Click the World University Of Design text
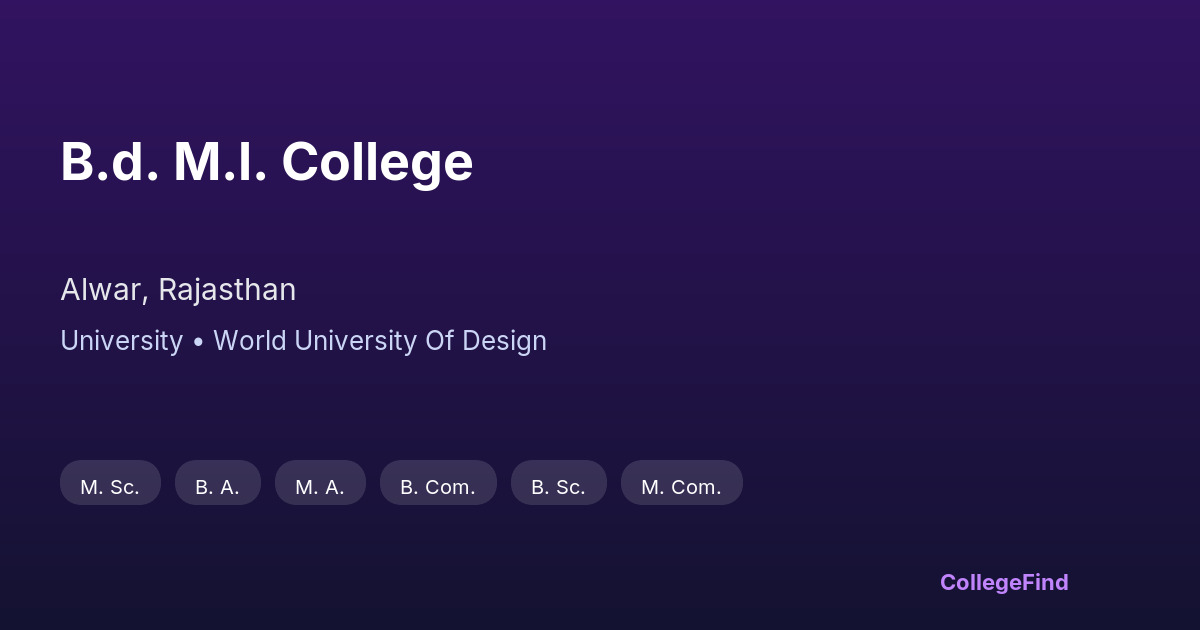Viewport: 1200px width, 630px height. 380,341
